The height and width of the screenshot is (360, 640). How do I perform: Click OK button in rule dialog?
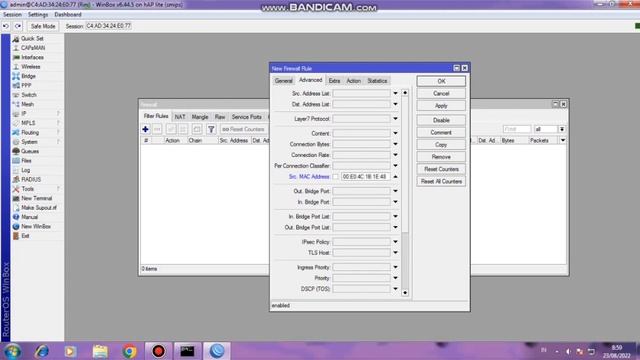click(x=441, y=81)
